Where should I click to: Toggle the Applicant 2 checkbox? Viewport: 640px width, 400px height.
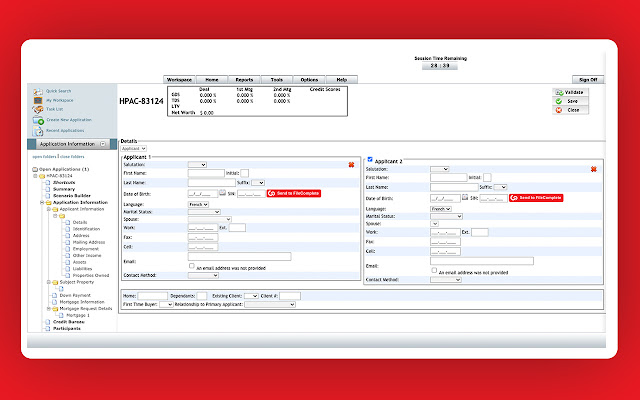[370, 160]
